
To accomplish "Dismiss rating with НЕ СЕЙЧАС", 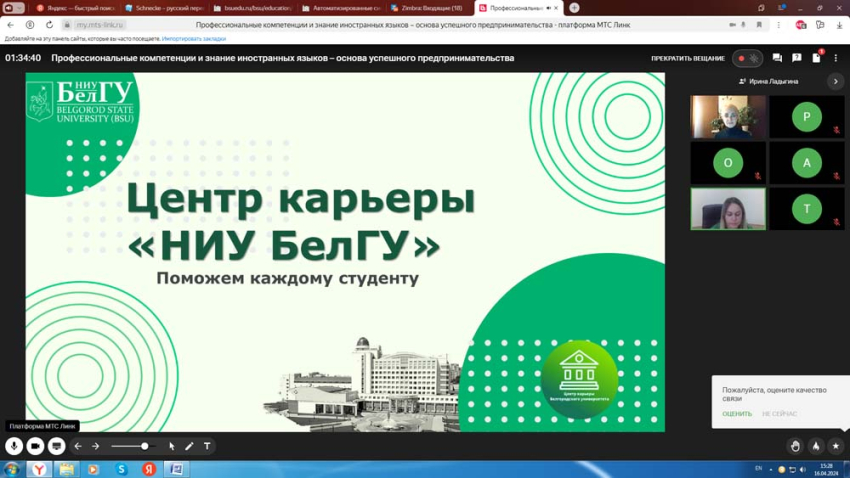I will pos(780,414).
